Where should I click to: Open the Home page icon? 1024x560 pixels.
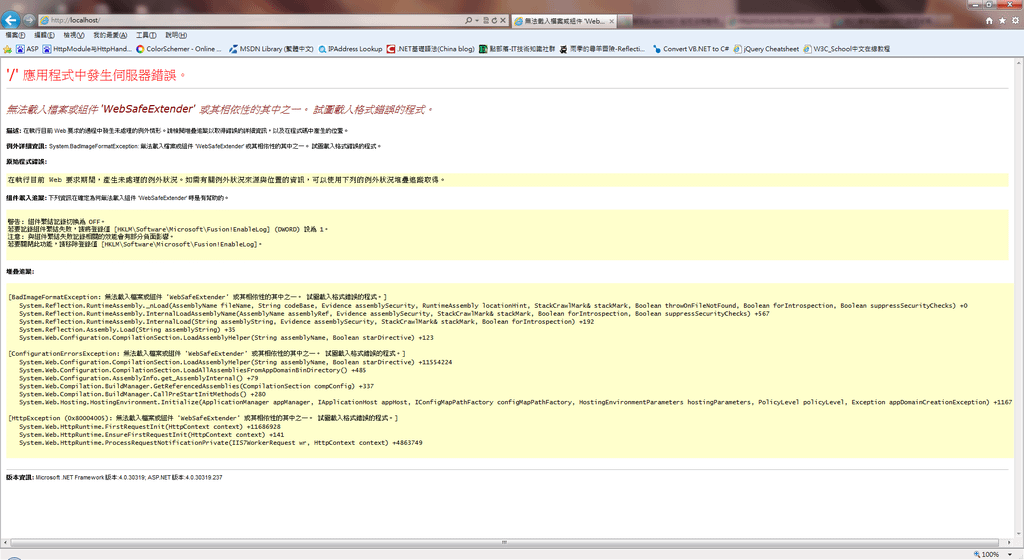pyautogui.click(x=989, y=21)
